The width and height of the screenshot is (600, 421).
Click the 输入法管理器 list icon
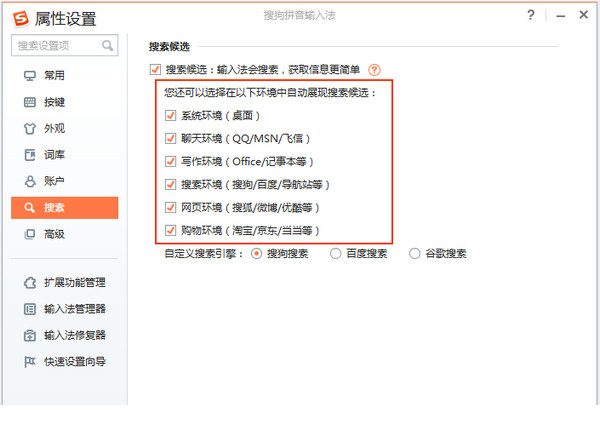[30, 309]
